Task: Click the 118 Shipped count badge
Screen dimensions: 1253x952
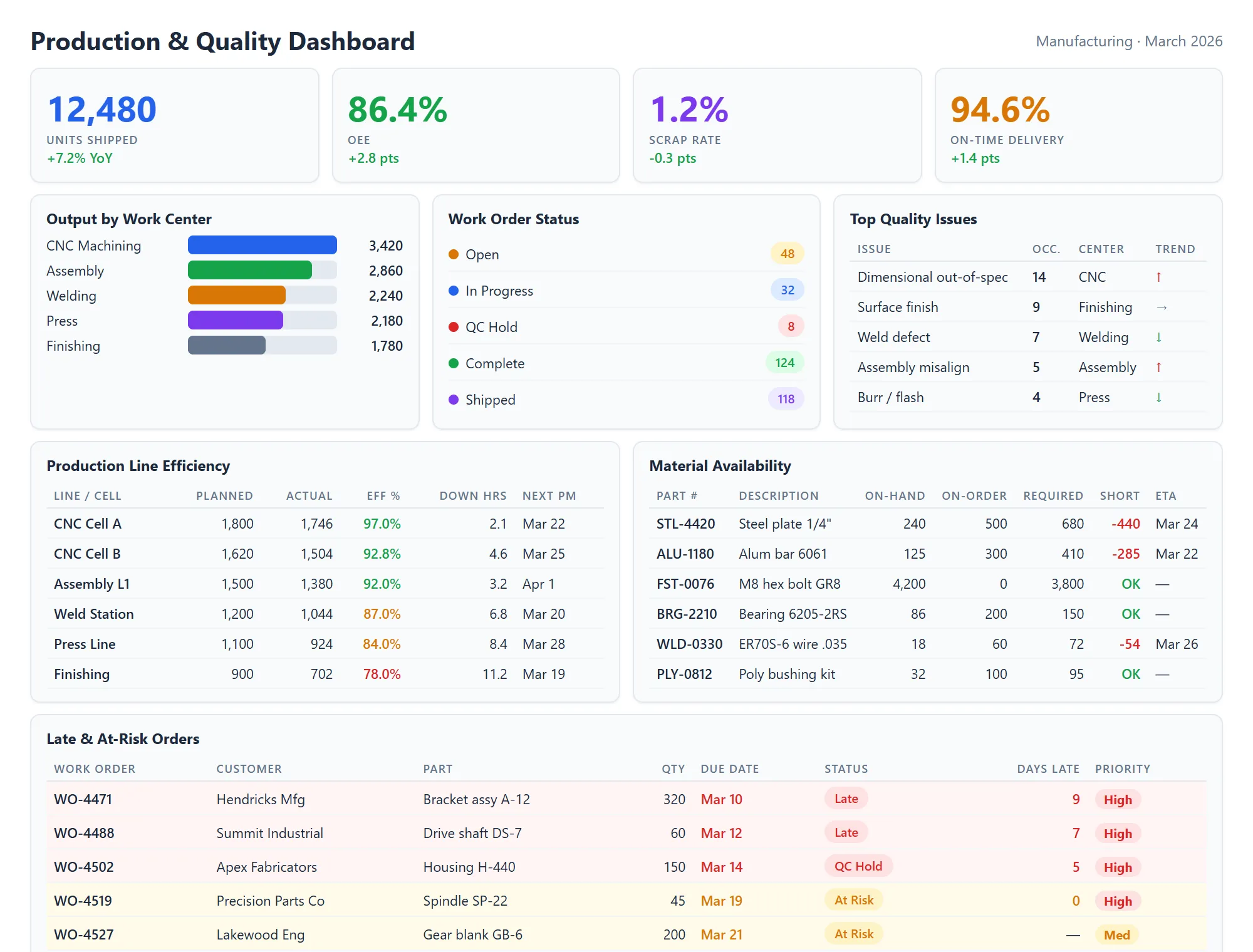Action: (x=786, y=400)
